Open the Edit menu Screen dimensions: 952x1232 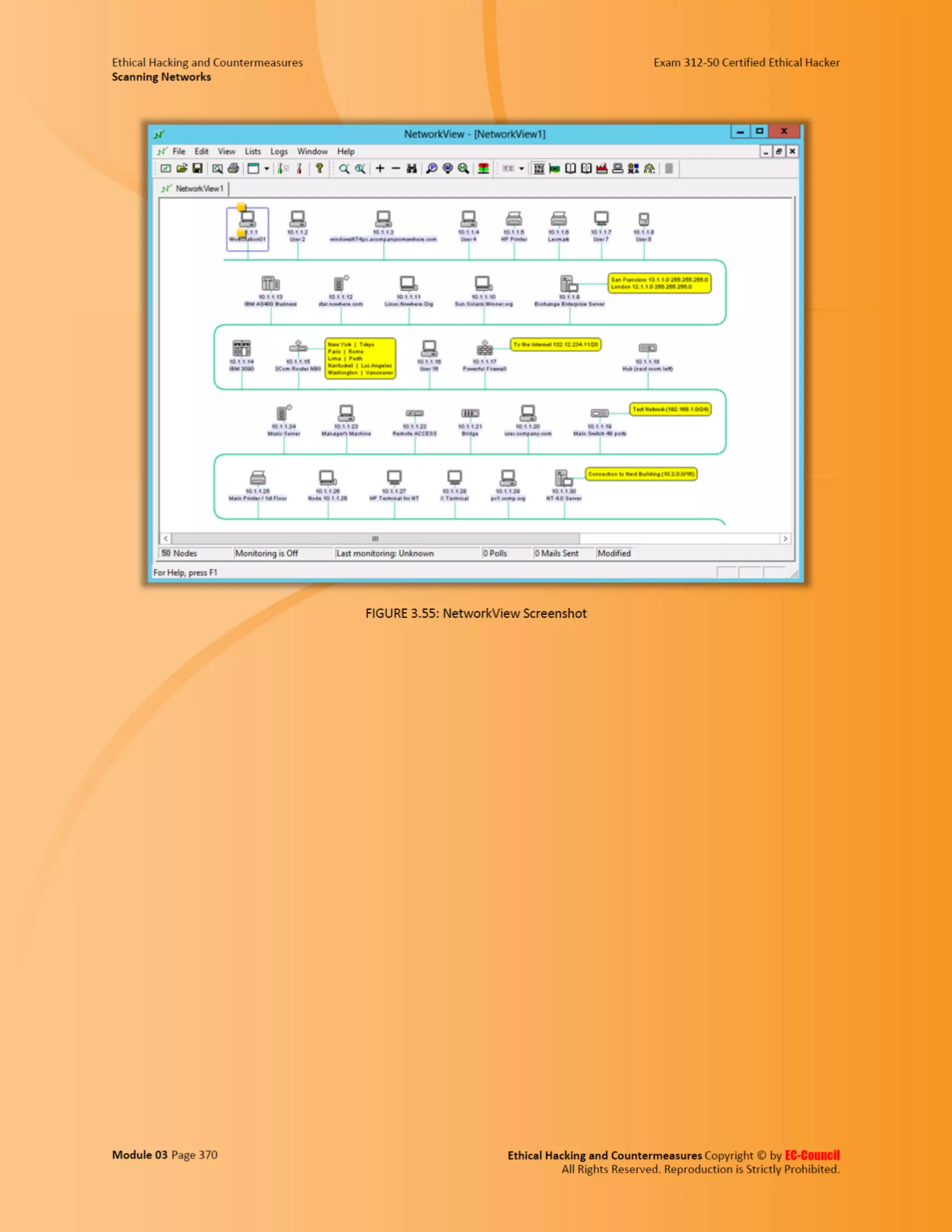(201, 151)
